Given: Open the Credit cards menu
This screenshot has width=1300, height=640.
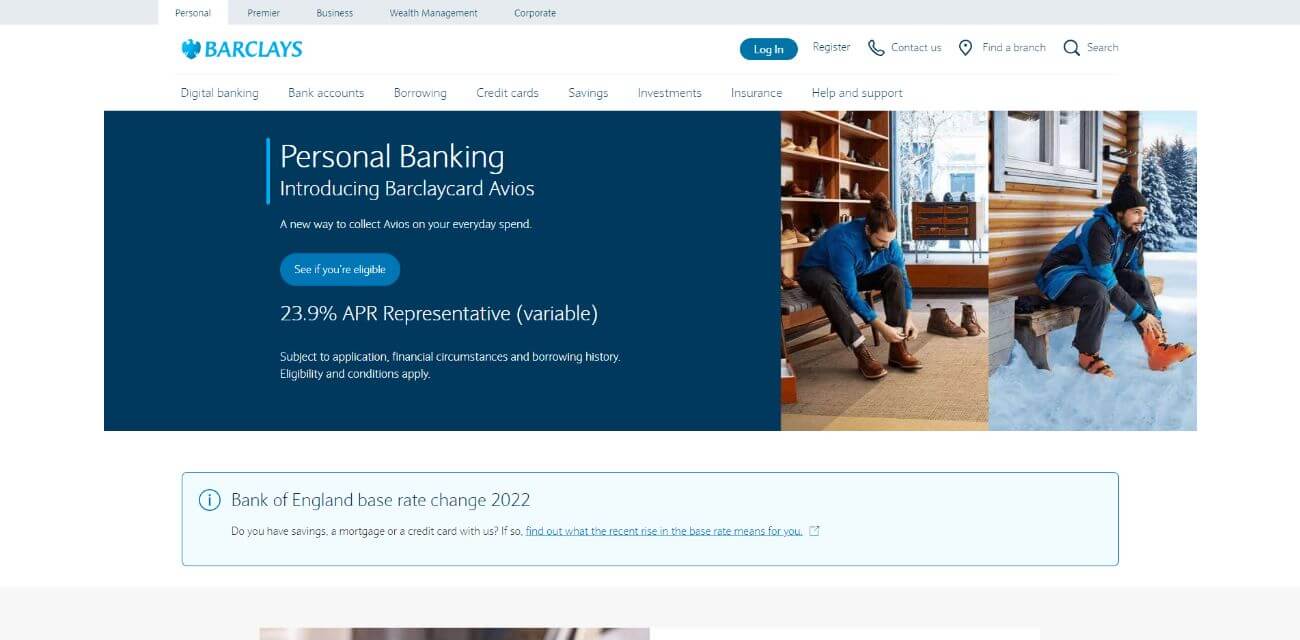Looking at the screenshot, I should (507, 92).
